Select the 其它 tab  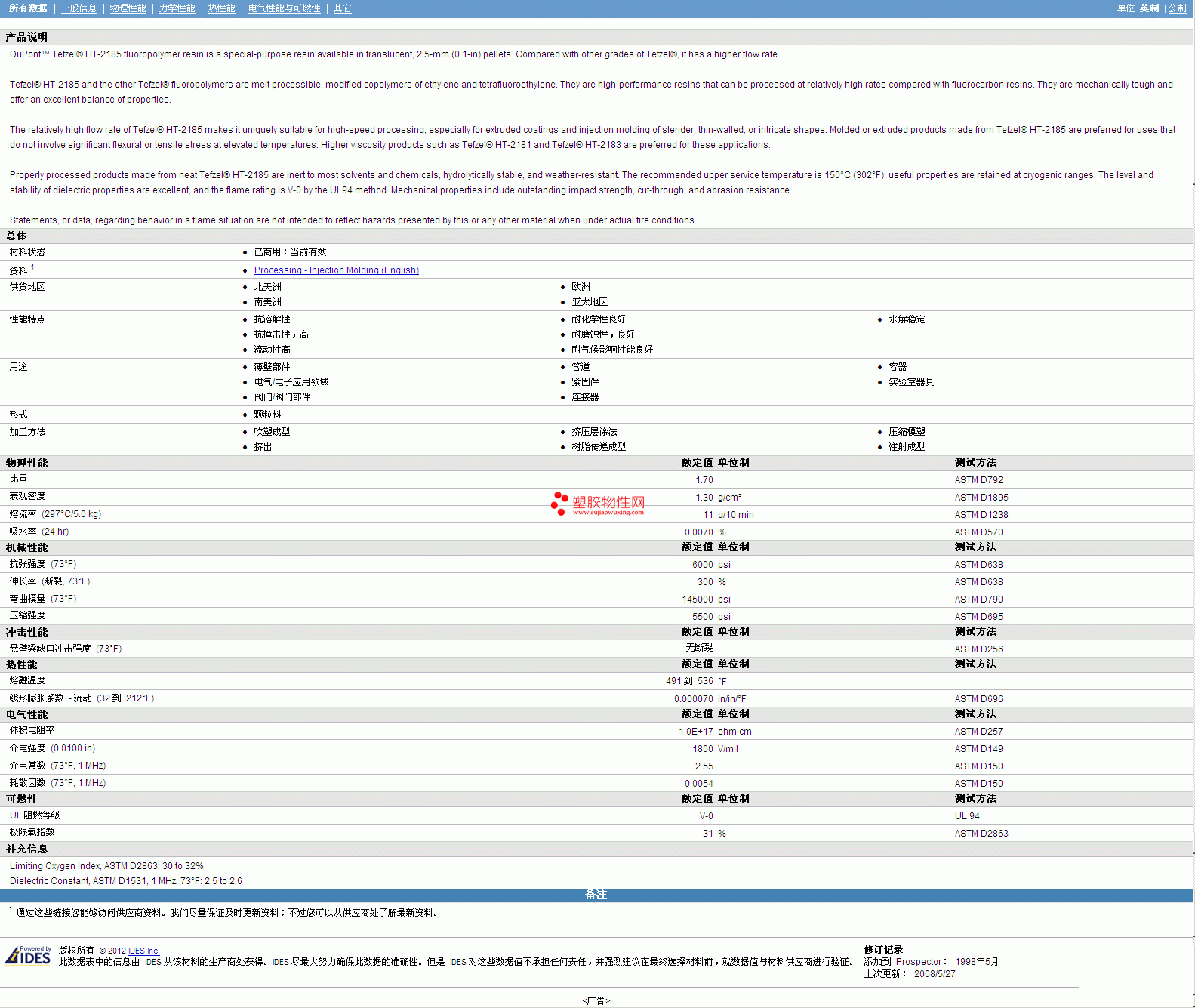click(343, 8)
